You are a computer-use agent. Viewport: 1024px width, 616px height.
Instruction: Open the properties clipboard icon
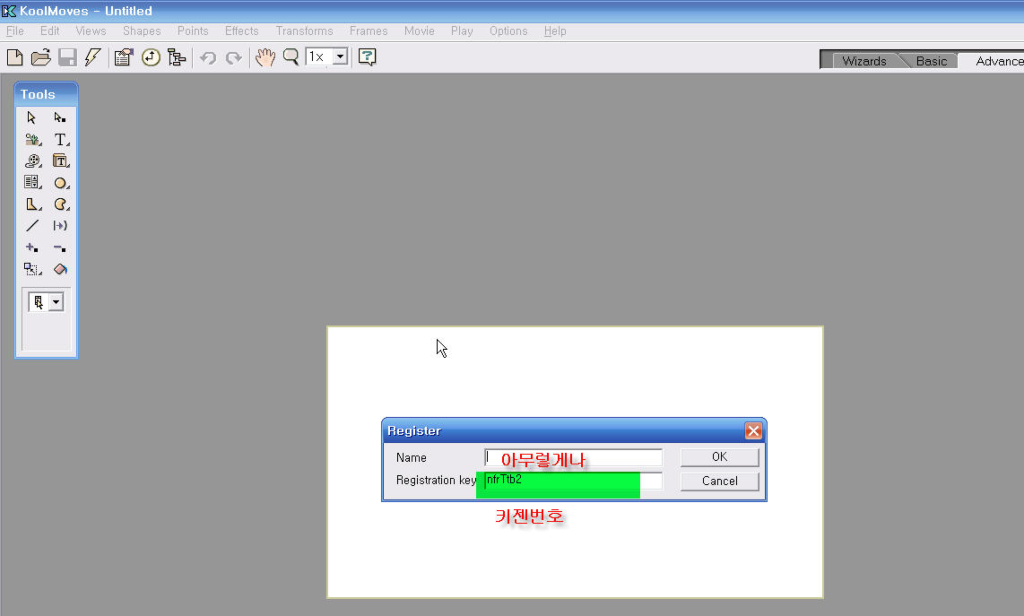point(123,57)
